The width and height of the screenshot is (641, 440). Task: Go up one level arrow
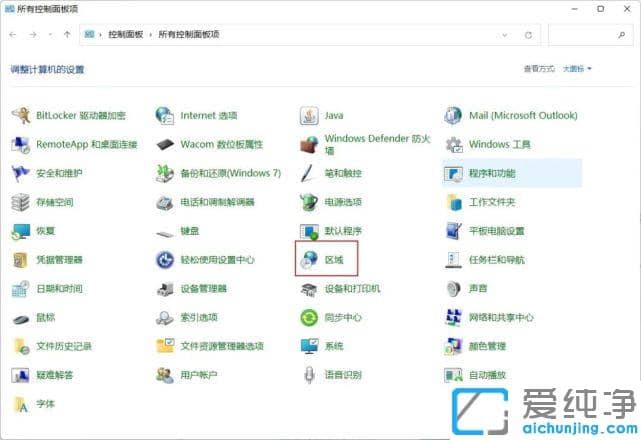67,35
